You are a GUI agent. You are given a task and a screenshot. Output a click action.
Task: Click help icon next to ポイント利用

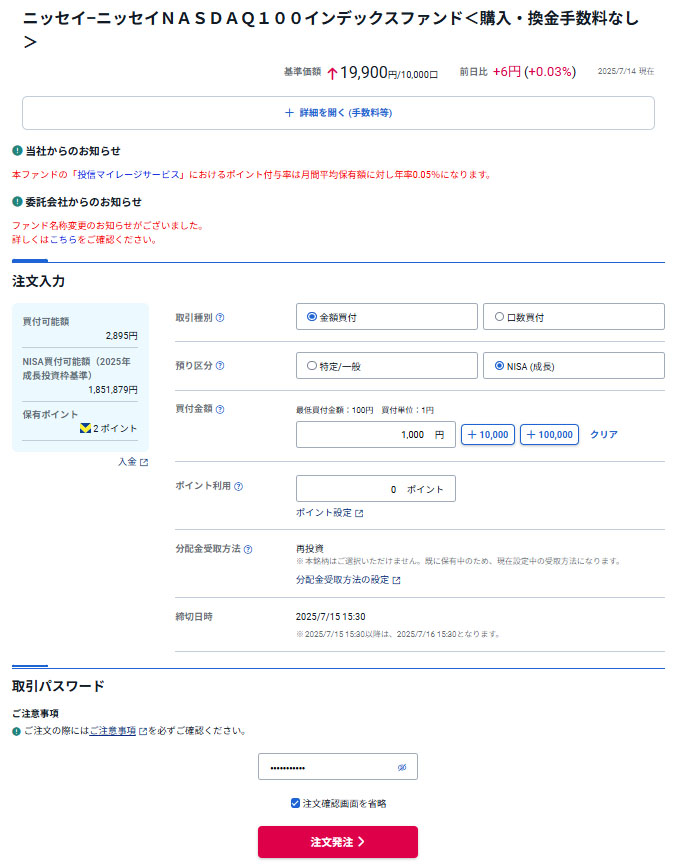tap(239, 486)
